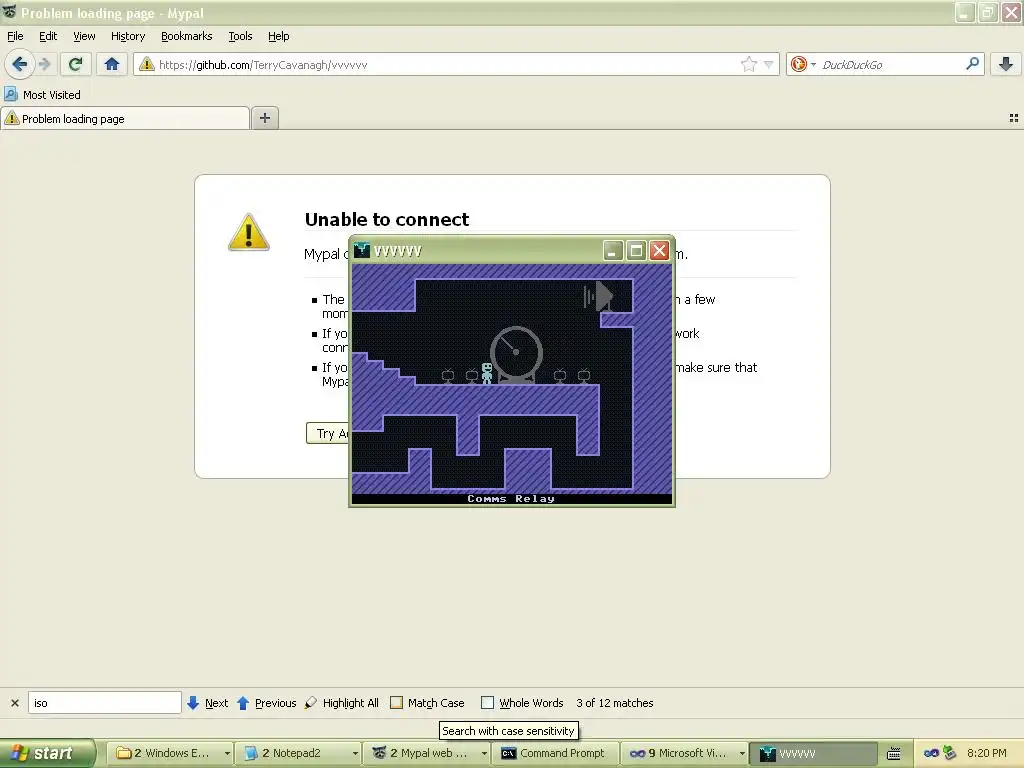Open a new tab with plus button
The width and height of the screenshot is (1024, 768).
coord(264,118)
